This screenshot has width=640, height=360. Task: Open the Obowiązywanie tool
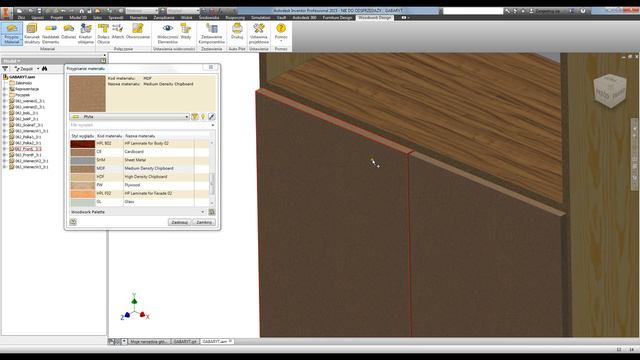tap(138, 32)
